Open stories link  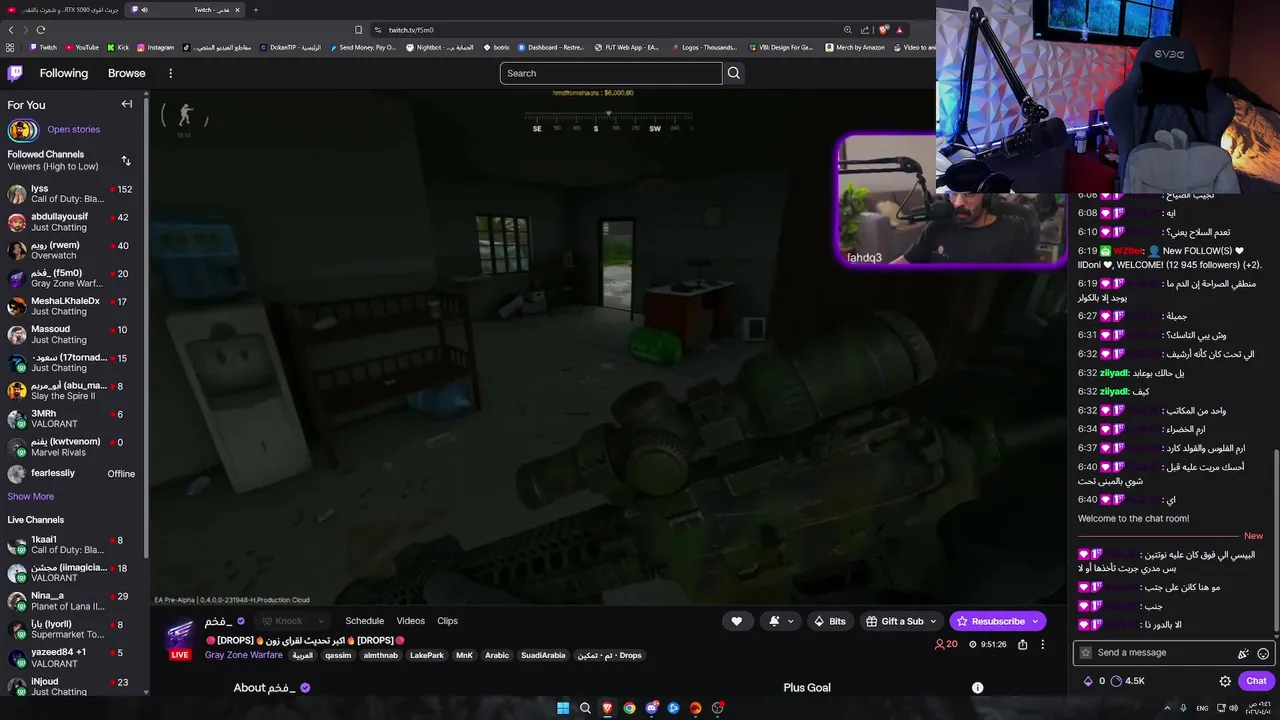[x=74, y=129]
